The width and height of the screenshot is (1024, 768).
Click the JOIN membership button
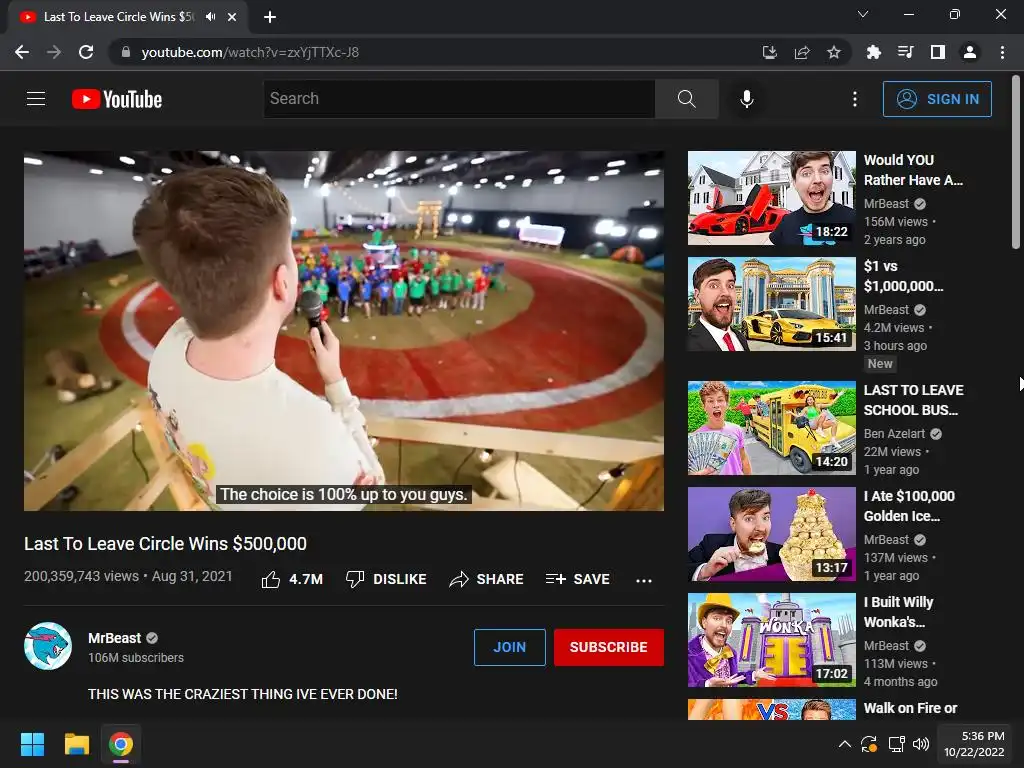pos(509,647)
